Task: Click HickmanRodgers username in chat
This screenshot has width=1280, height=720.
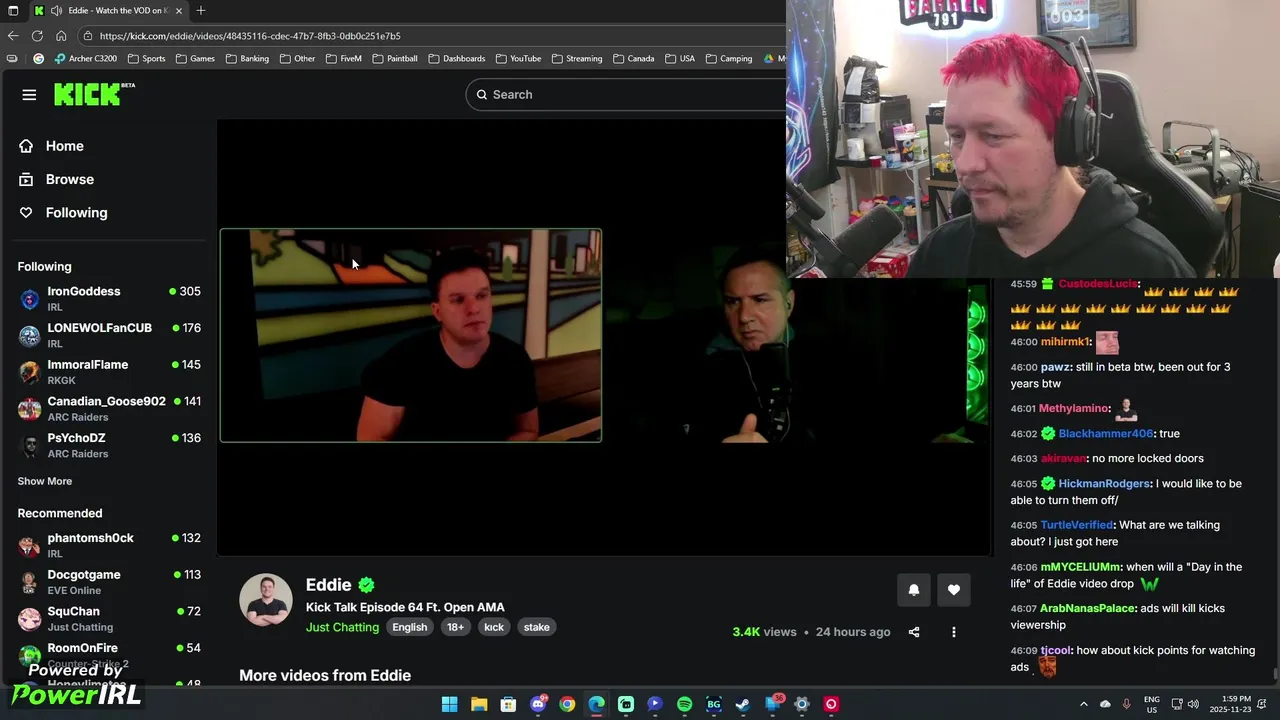Action: point(1104,484)
